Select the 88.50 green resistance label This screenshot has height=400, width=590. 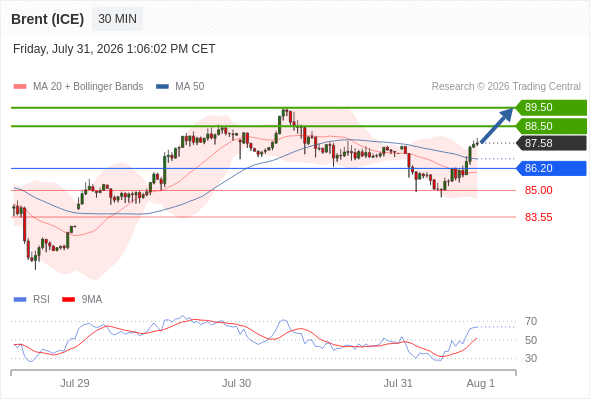click(551, 126)
